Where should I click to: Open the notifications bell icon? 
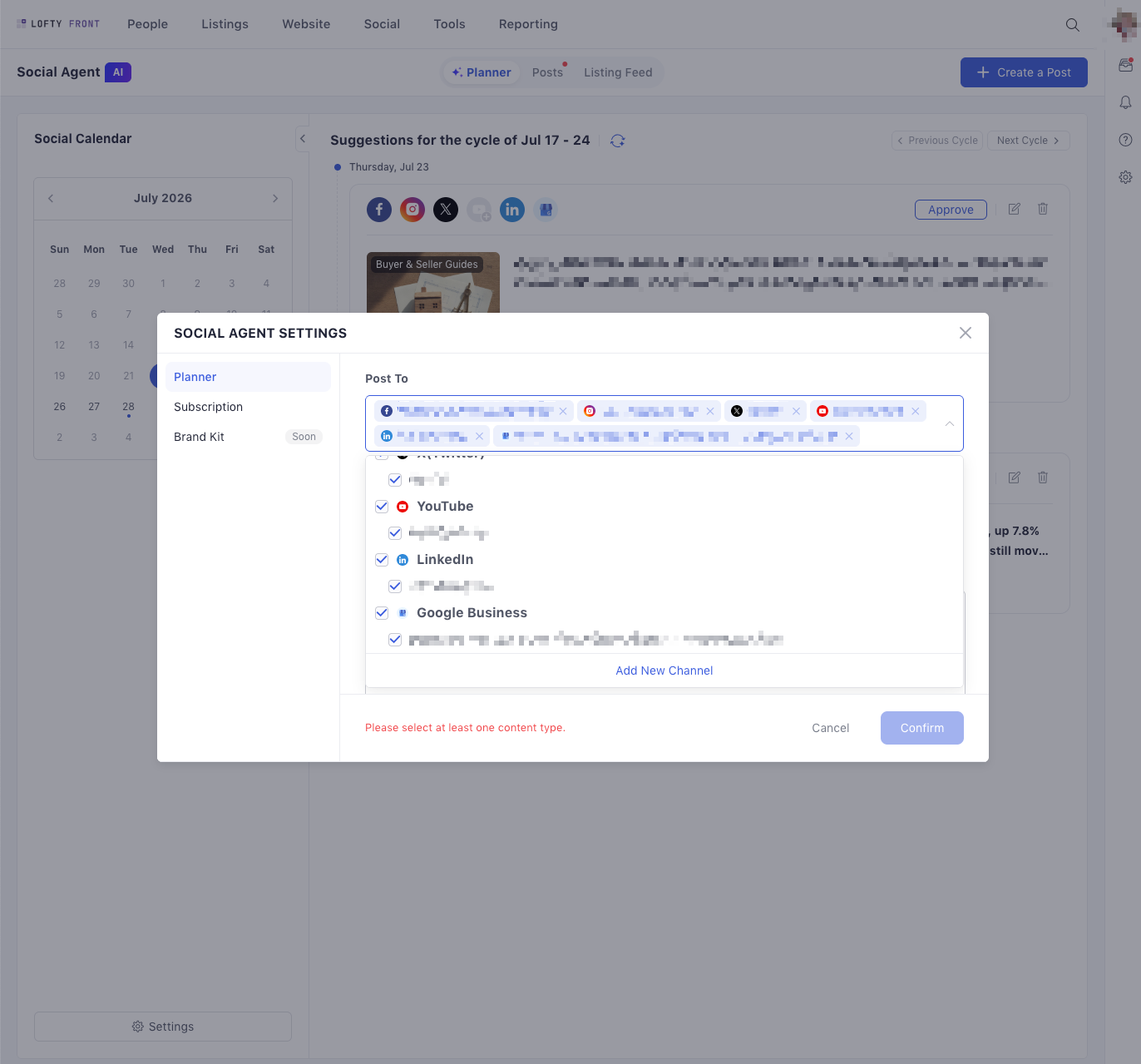(1125, 102)
